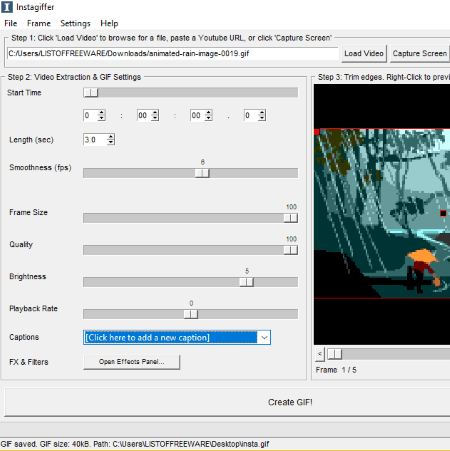Open the Settings menu
The height and width of the screenshot is (451, 450).
pos(75,23)
